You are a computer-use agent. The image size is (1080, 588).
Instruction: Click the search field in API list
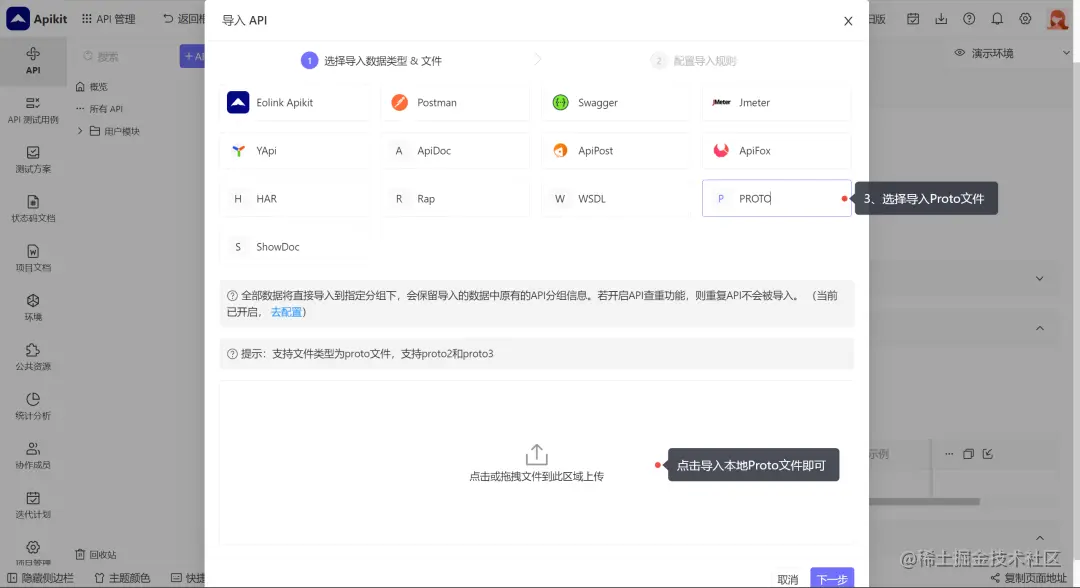[x=125, y=56]
